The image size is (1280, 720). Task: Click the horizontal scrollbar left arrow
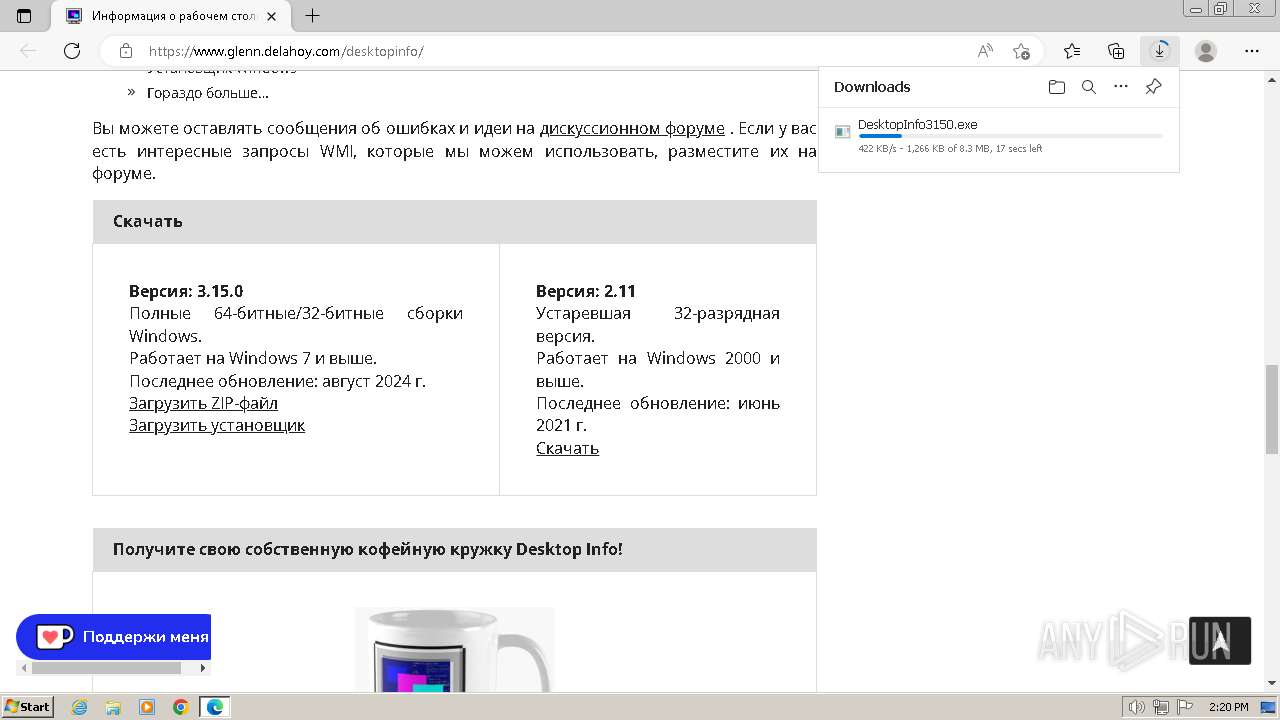[x=24, y=667]
